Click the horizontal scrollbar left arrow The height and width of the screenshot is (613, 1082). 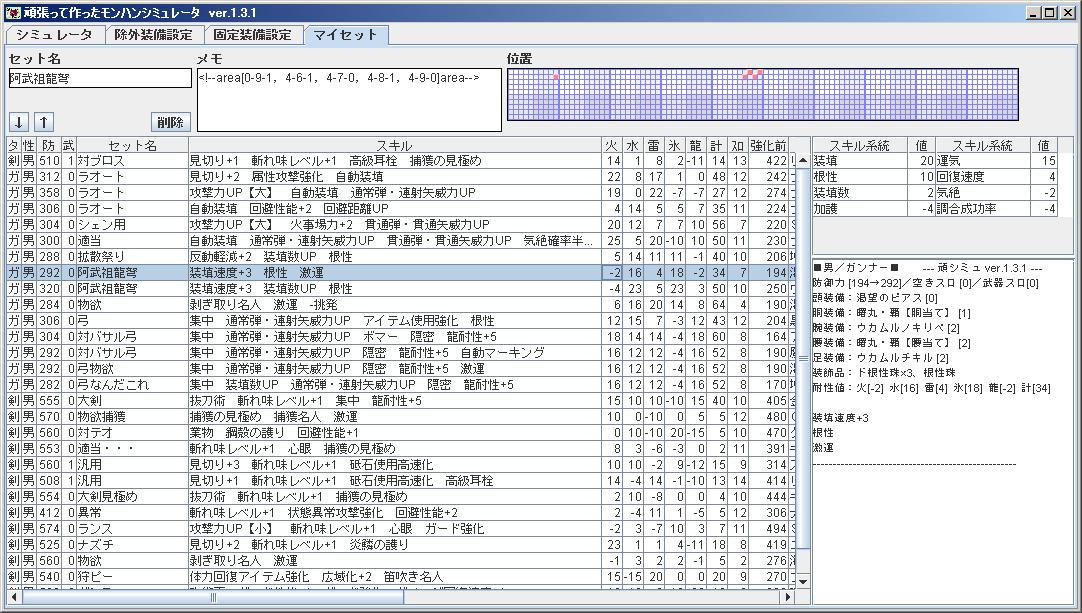click(x=13, y=597)
